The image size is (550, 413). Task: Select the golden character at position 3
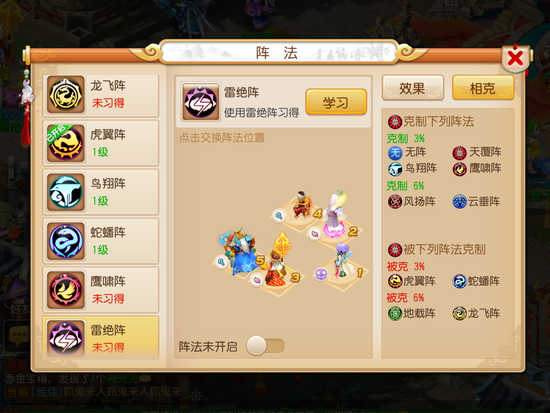tap(279, 263)
